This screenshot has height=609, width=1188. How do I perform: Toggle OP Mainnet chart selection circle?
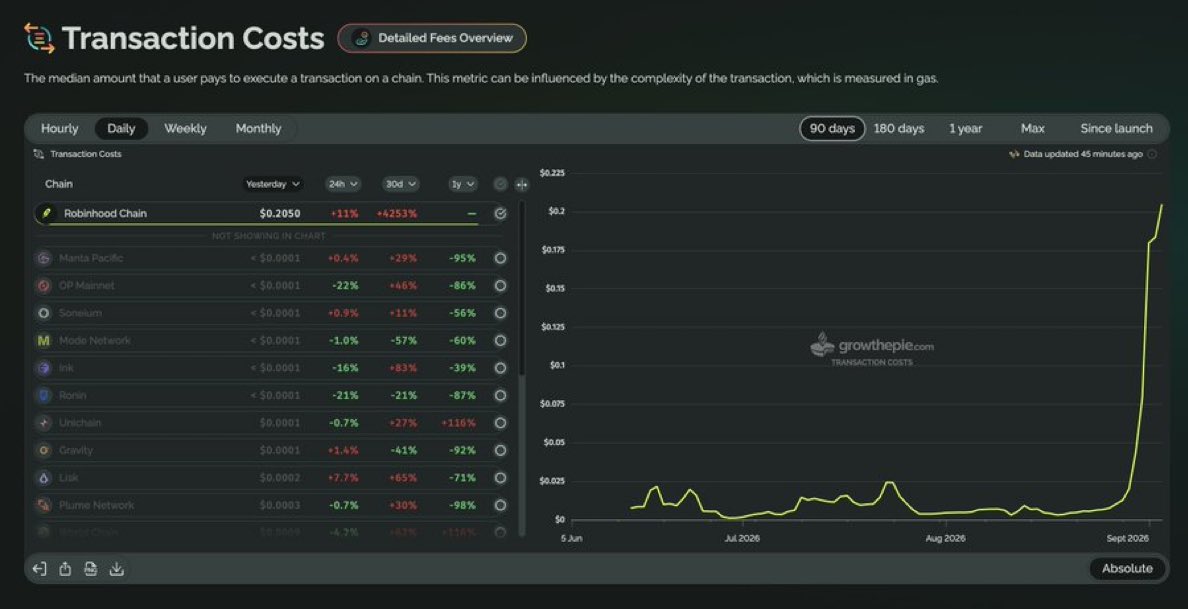pos(501,286)
